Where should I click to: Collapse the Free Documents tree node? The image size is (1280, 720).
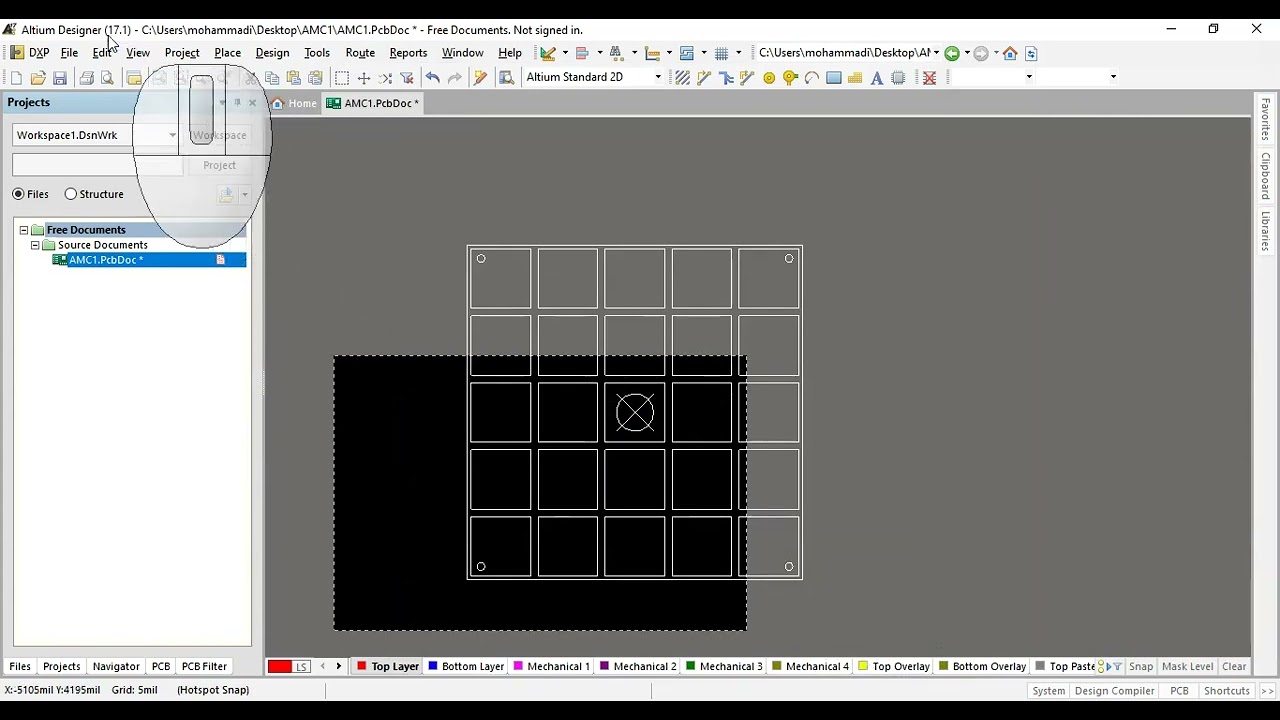(24, 230)
